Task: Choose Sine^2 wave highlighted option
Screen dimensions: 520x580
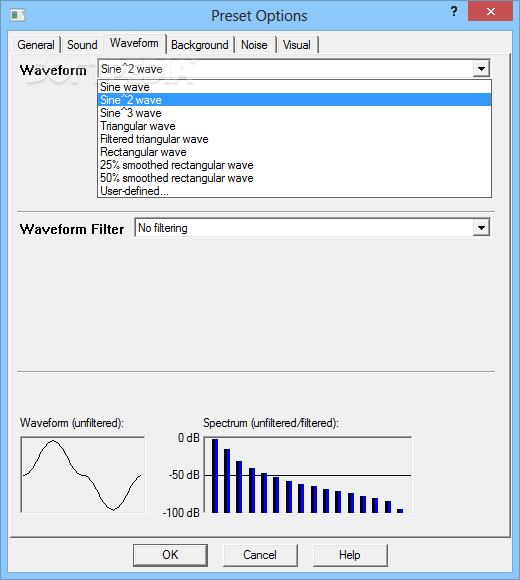Action: [294, 100]
